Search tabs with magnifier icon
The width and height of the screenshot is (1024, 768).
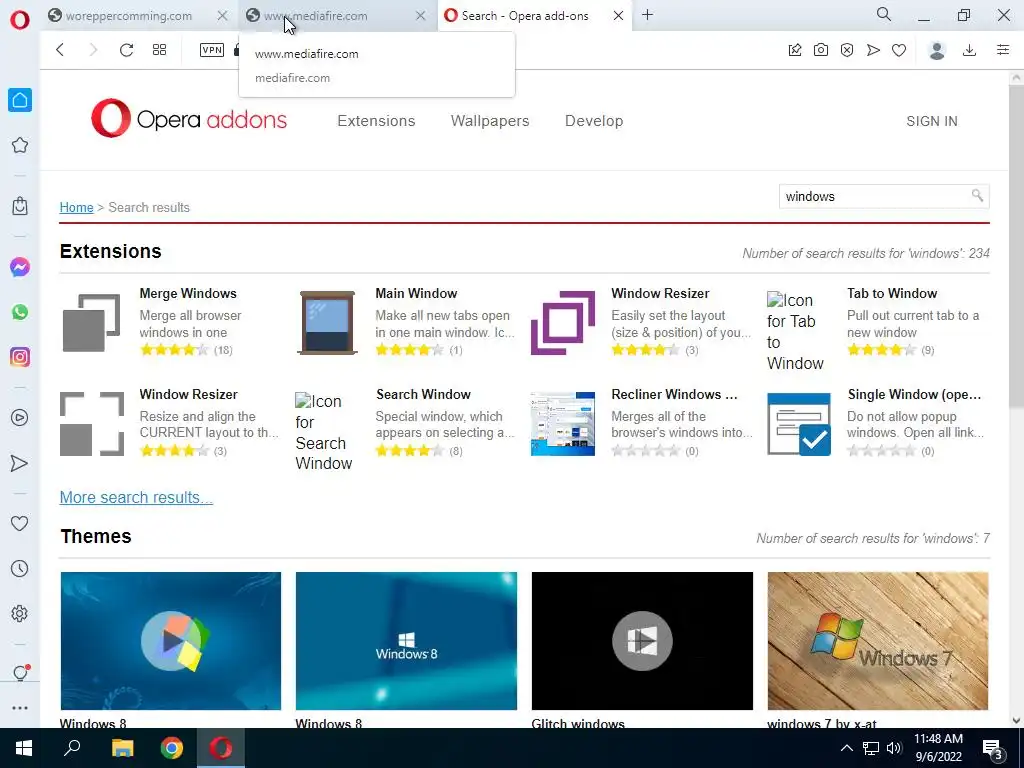coord(884,14)
